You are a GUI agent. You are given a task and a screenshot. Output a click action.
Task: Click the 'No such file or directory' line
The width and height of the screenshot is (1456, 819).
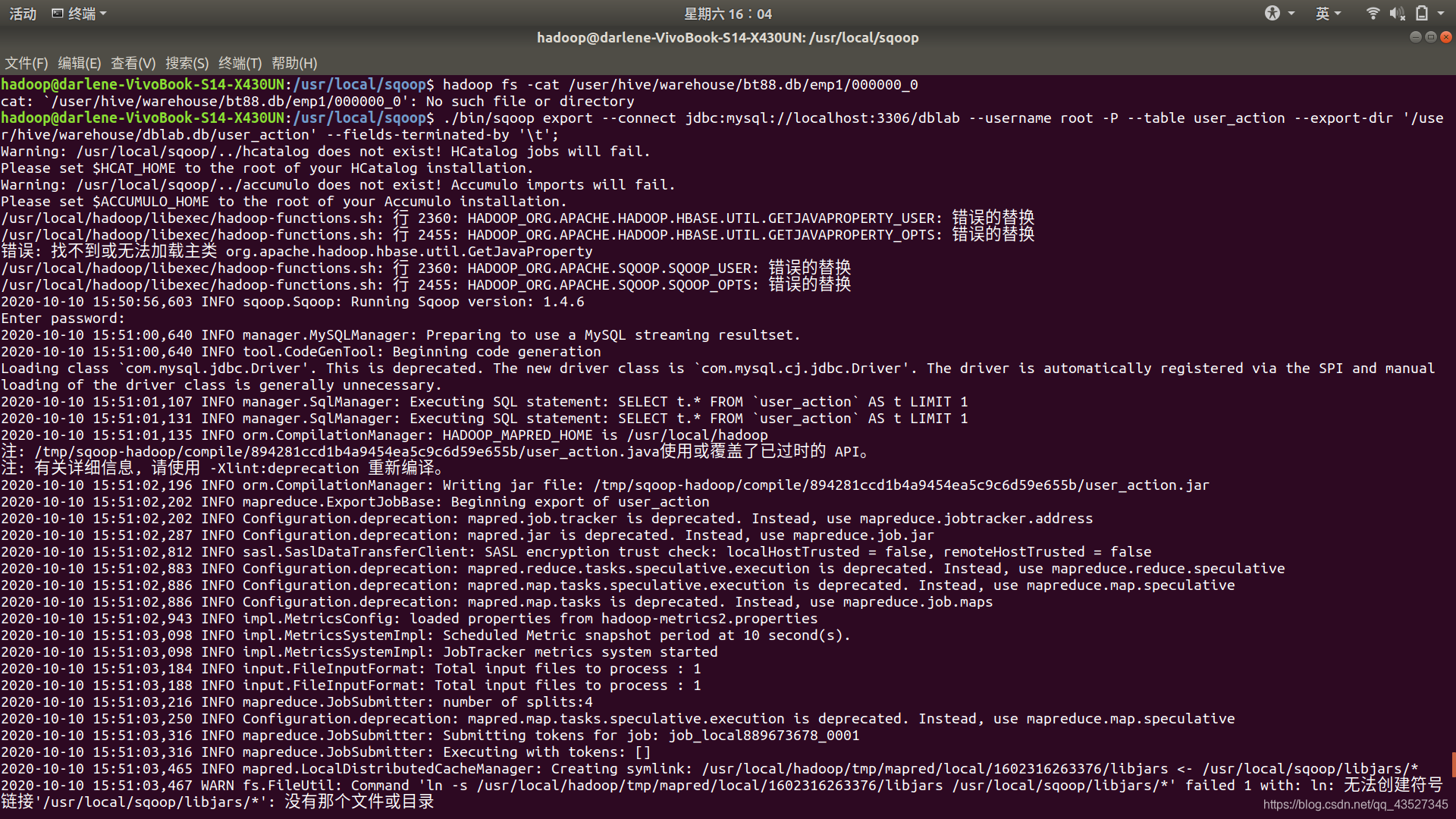[318, 101]
